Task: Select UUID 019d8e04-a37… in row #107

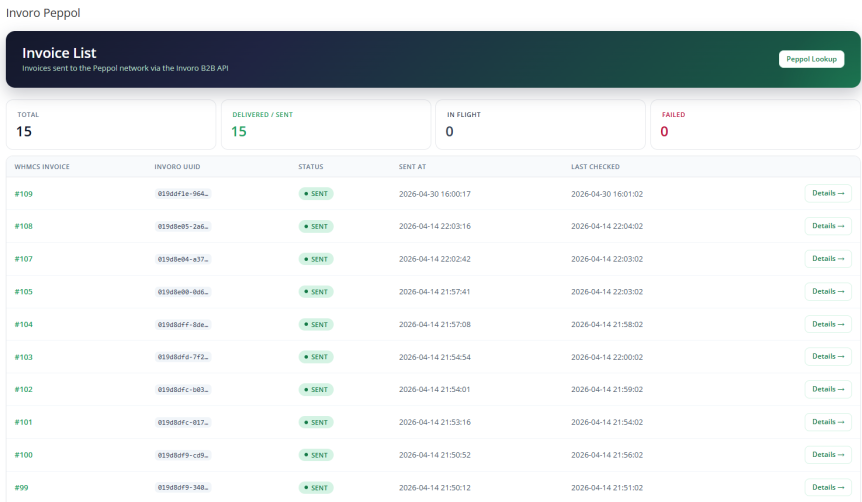Action: coord(183,259)
